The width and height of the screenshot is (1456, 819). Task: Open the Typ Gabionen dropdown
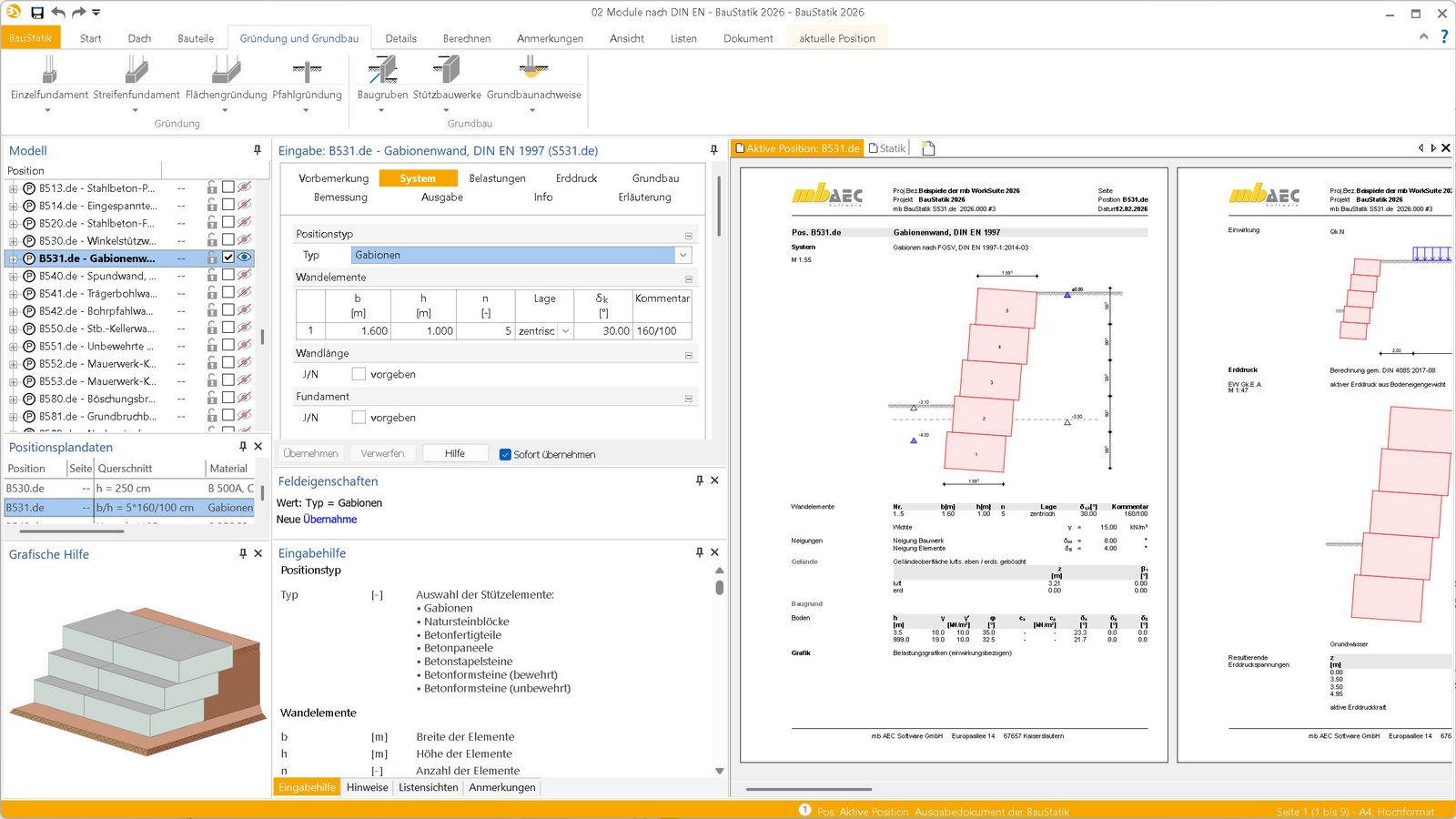[682, 256]
